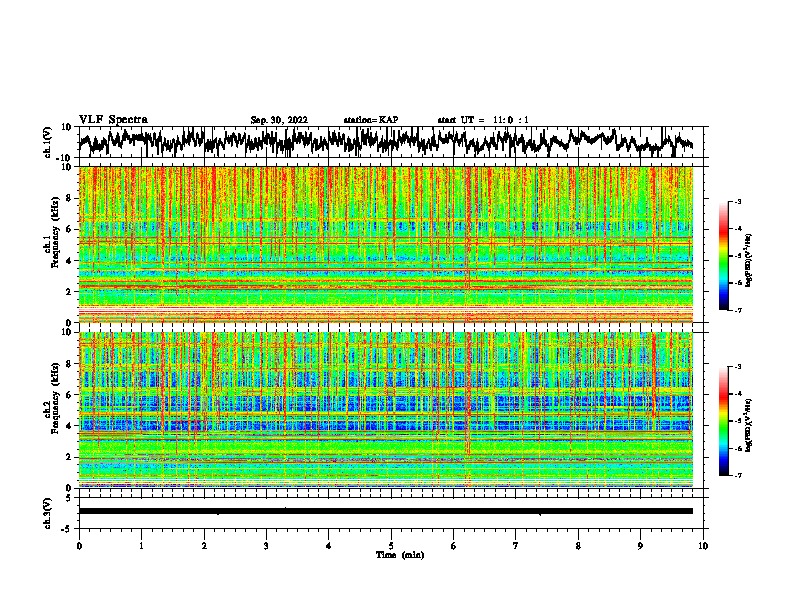Click the date text "Sep. 30, 2022"
Screen dimensions: 792x612
coord(279,120)
